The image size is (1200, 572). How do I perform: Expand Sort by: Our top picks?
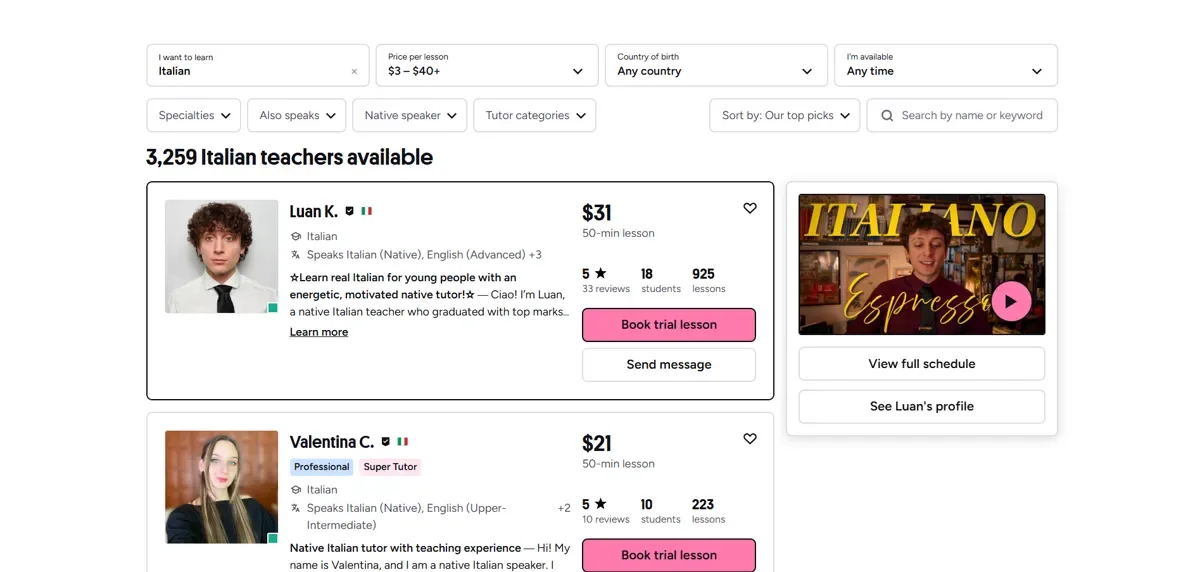click(785, 116)
